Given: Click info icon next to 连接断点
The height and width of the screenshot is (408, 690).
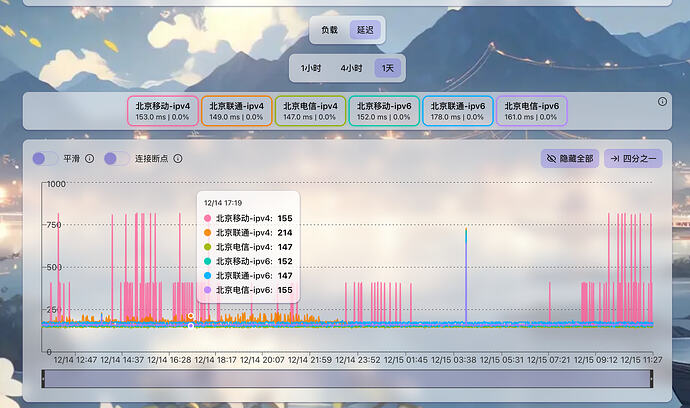Looking at the screenshot, I should (x=178, y=158).
